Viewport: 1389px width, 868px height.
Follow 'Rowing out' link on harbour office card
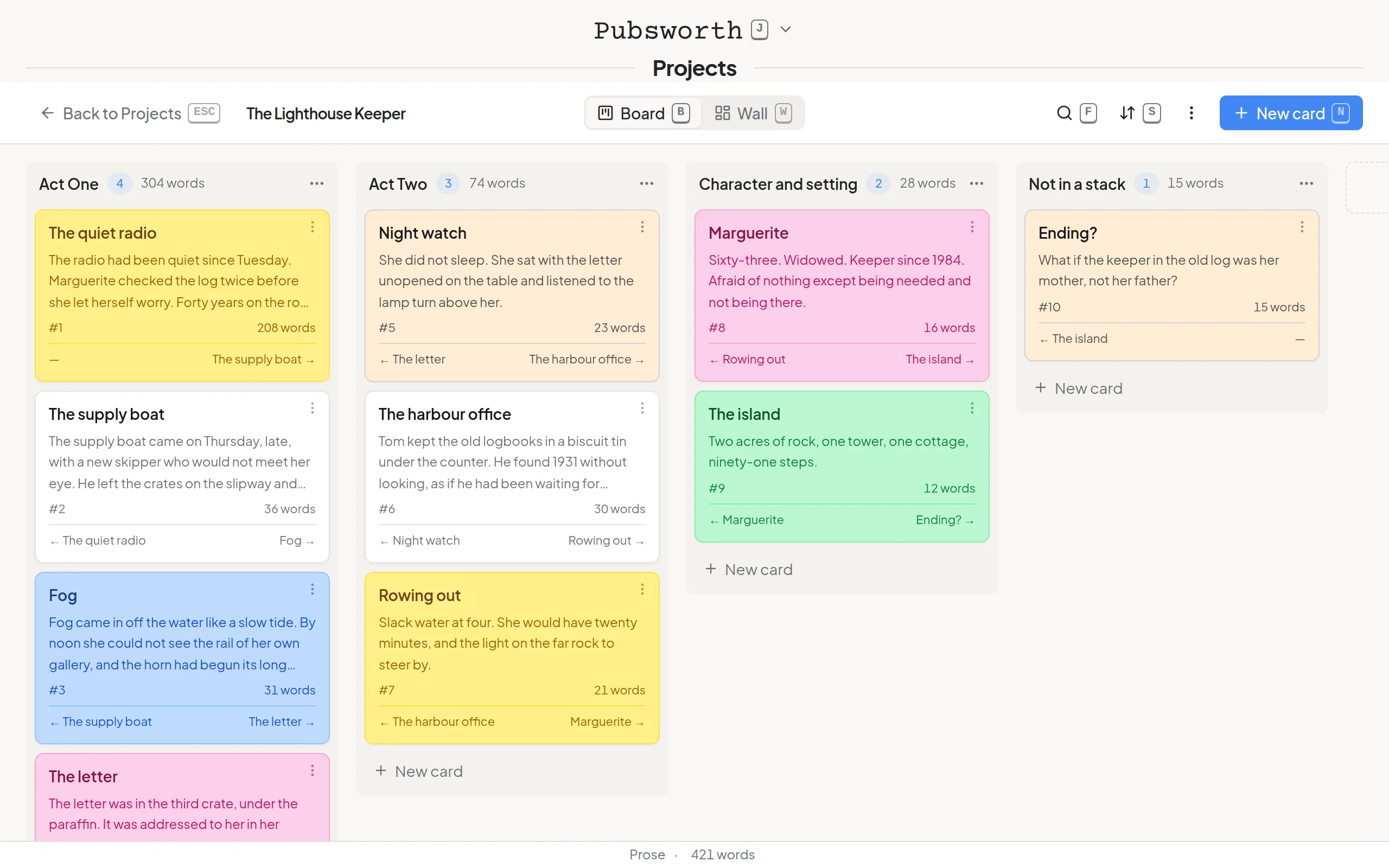tap(606, 541)
